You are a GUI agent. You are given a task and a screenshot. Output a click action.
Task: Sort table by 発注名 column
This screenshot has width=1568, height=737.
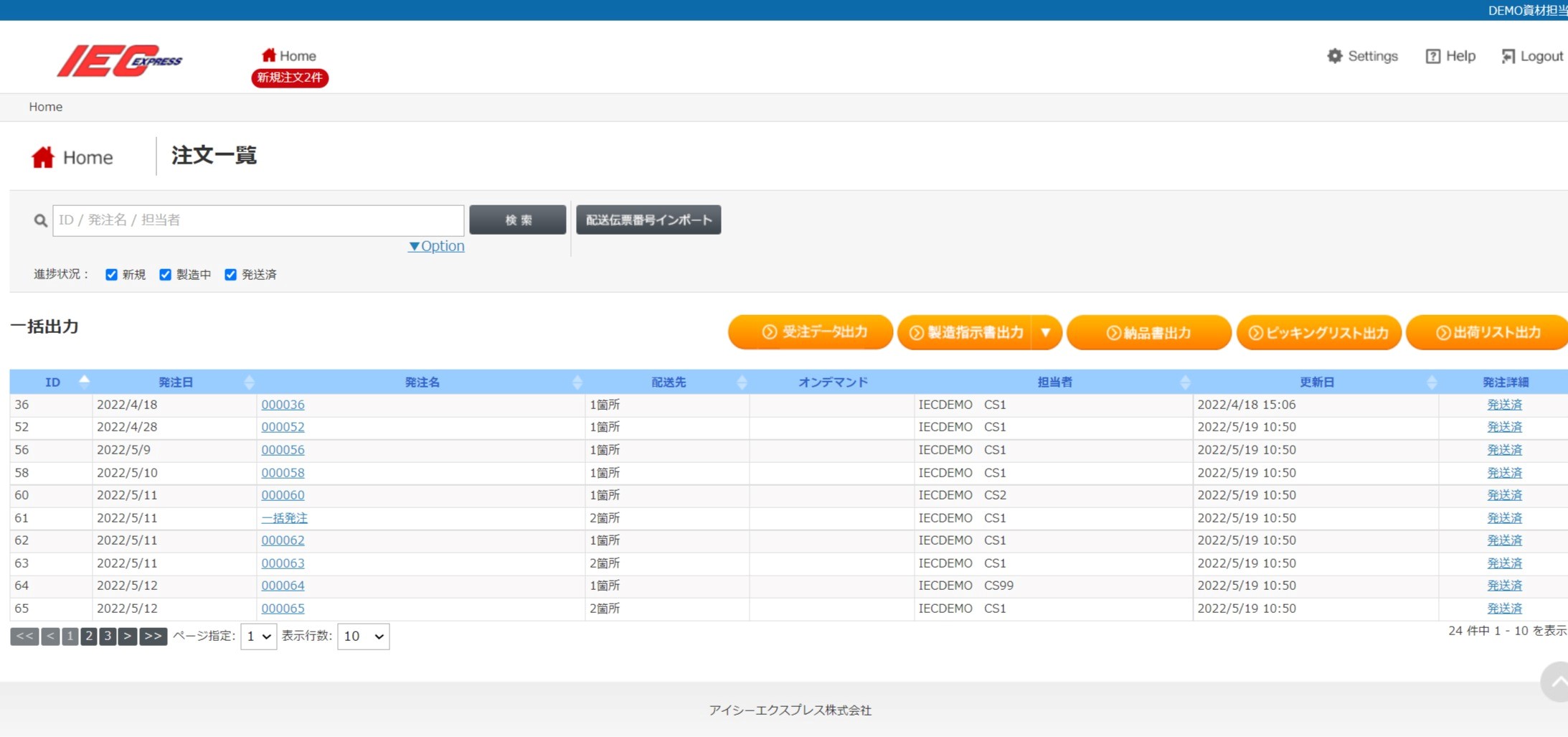(x=422, y=382)
